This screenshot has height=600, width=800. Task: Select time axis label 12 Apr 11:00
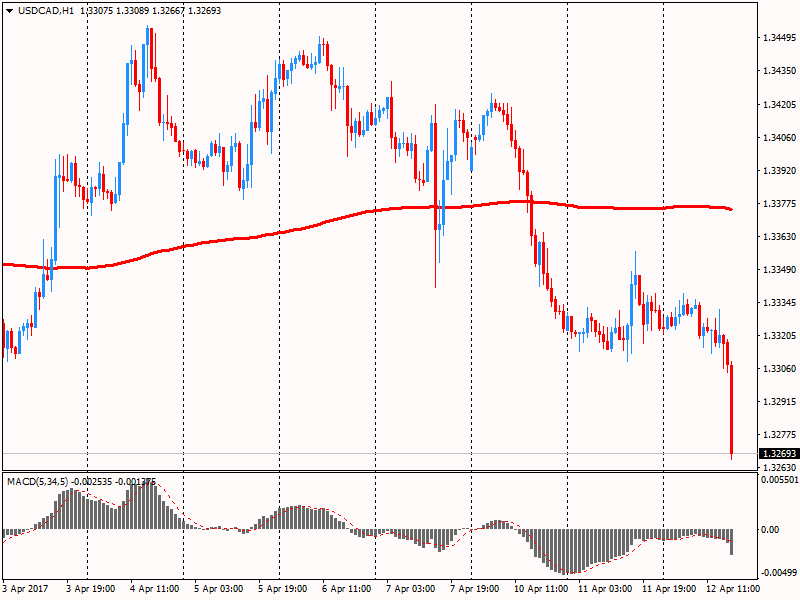[733, 589]
